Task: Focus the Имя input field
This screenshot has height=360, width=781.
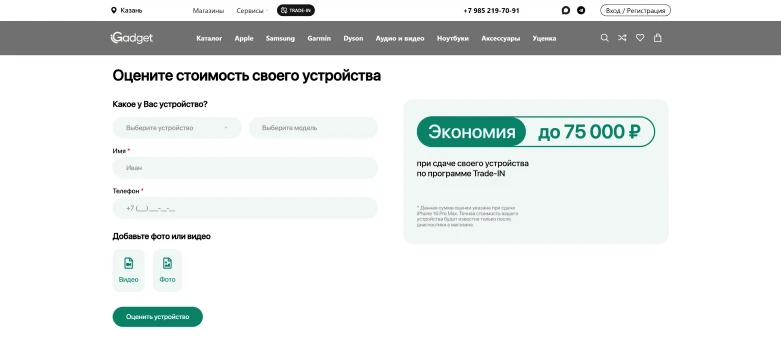Action: click(x=245, y=168)
